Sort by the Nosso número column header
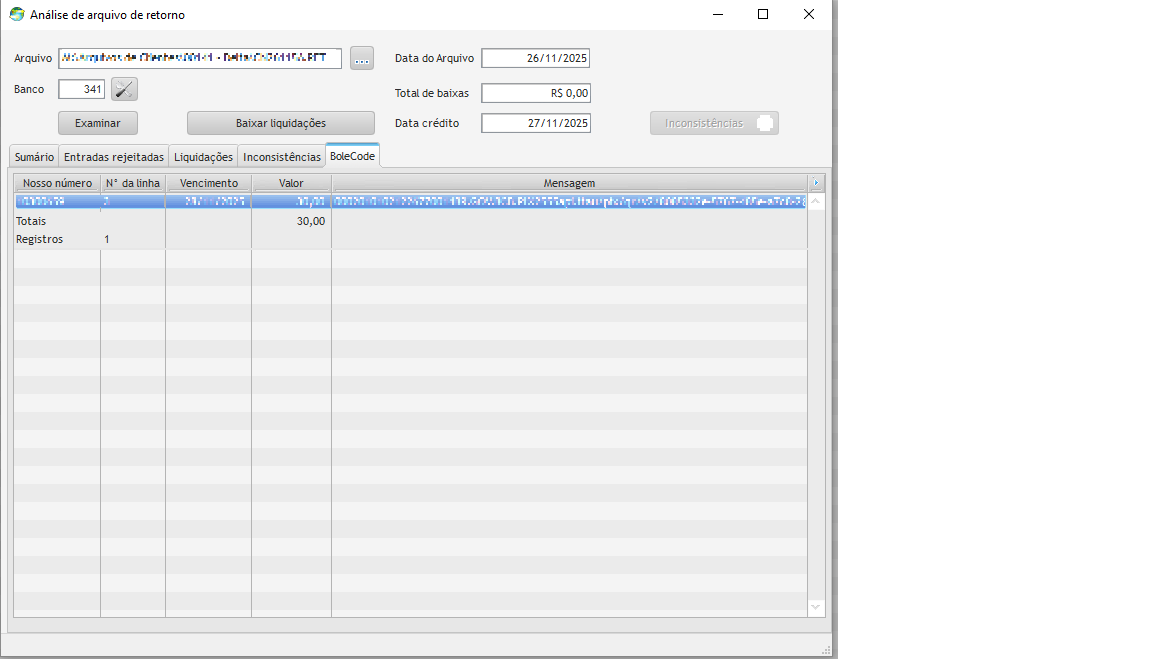This screenshot has width=1152, height=659. point(57,183)
